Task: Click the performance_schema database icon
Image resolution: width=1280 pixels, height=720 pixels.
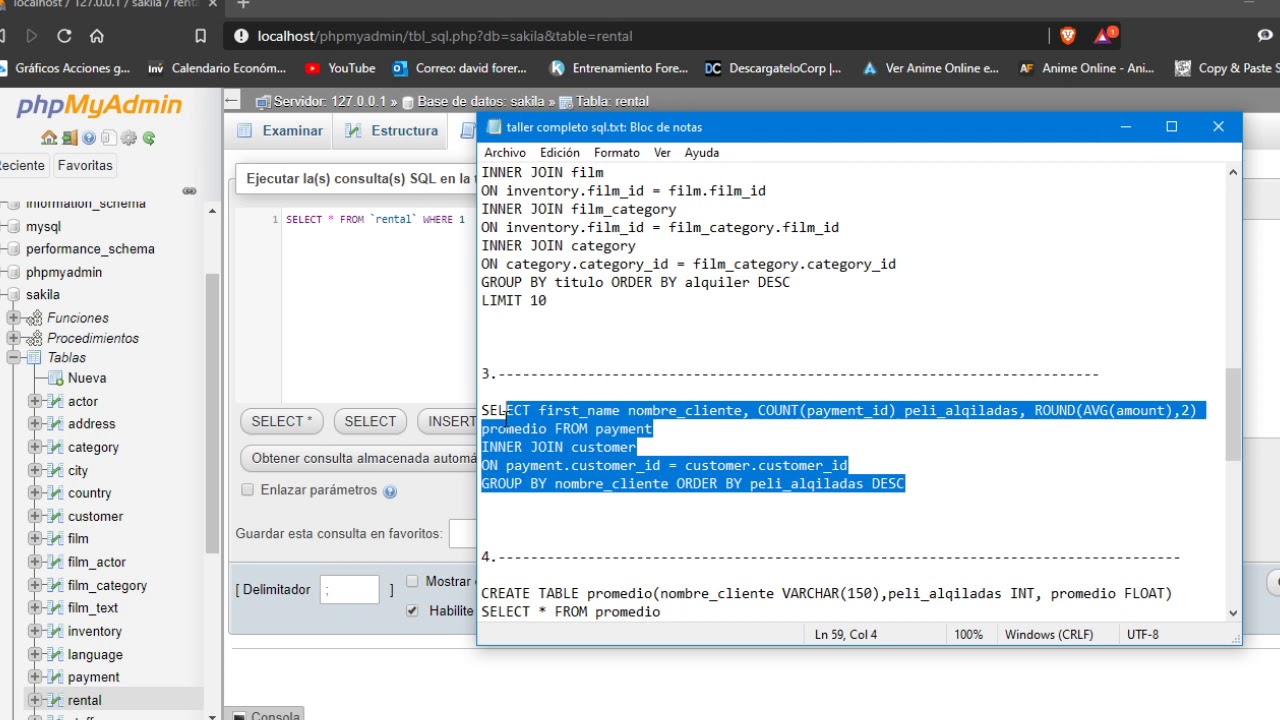Action: (12, 249)
